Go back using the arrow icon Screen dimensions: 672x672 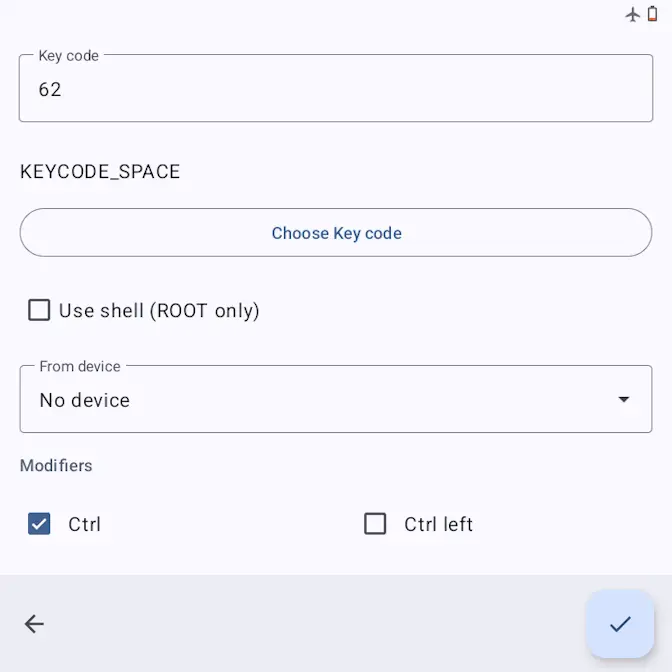tap(34, 624)
